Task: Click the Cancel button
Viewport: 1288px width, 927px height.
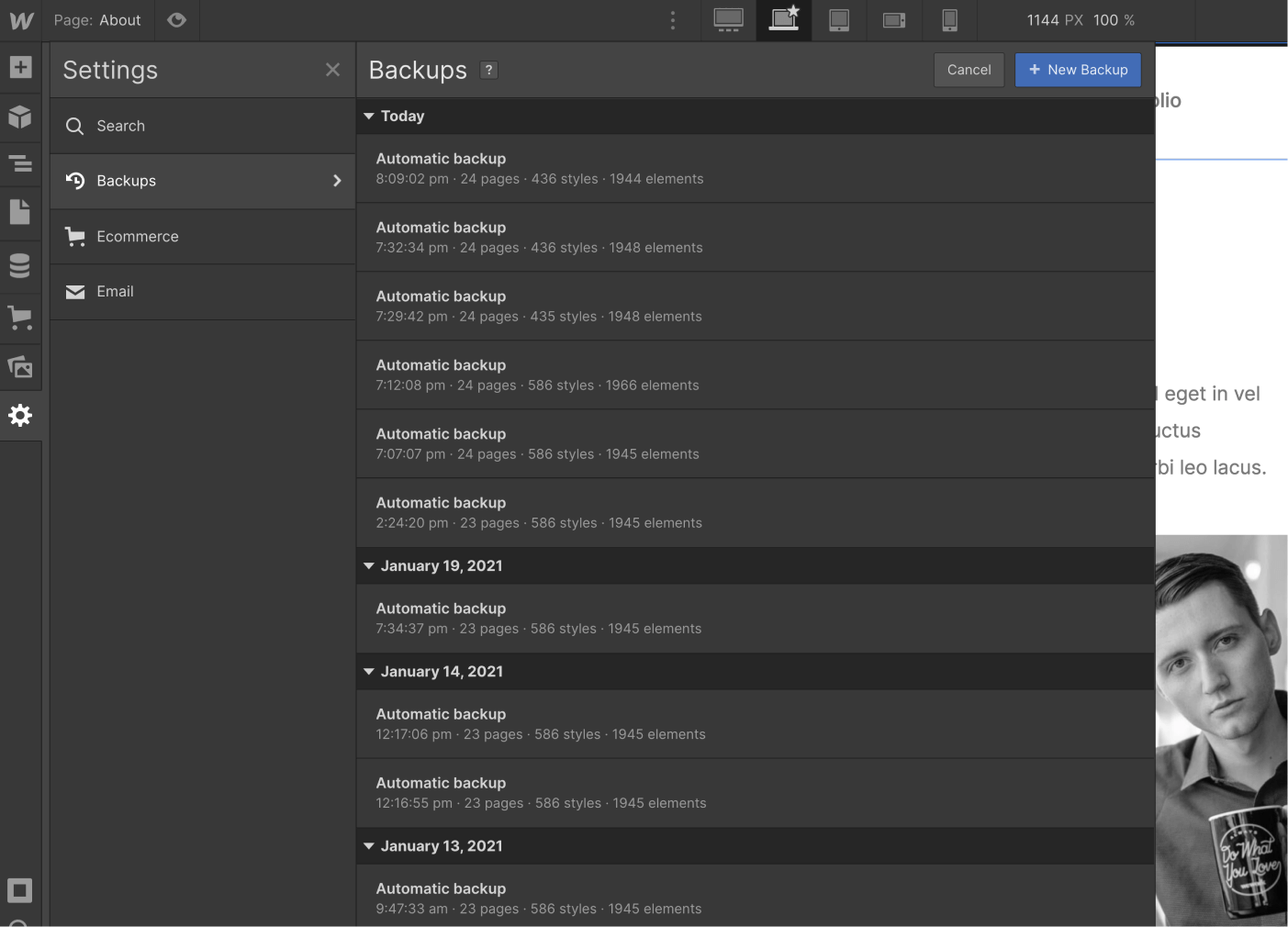Action: pos(969,70)
